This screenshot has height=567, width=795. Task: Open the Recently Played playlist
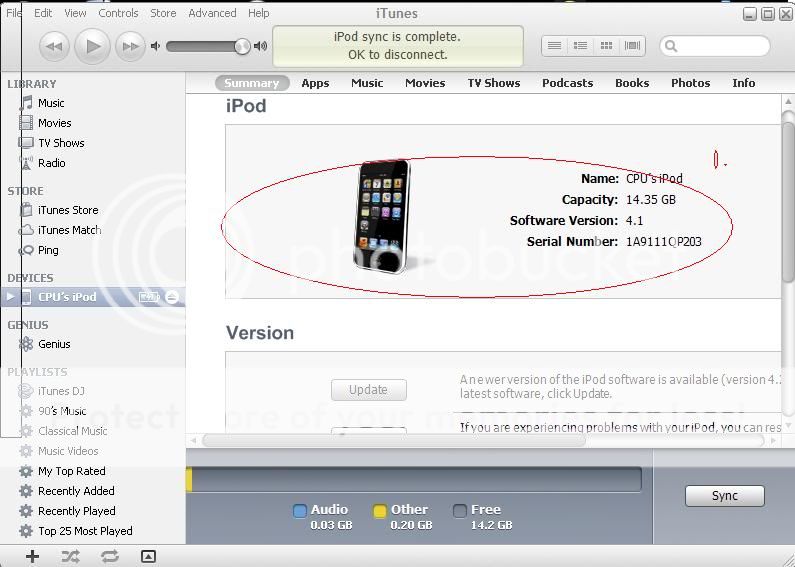click(x=77, y=511)
